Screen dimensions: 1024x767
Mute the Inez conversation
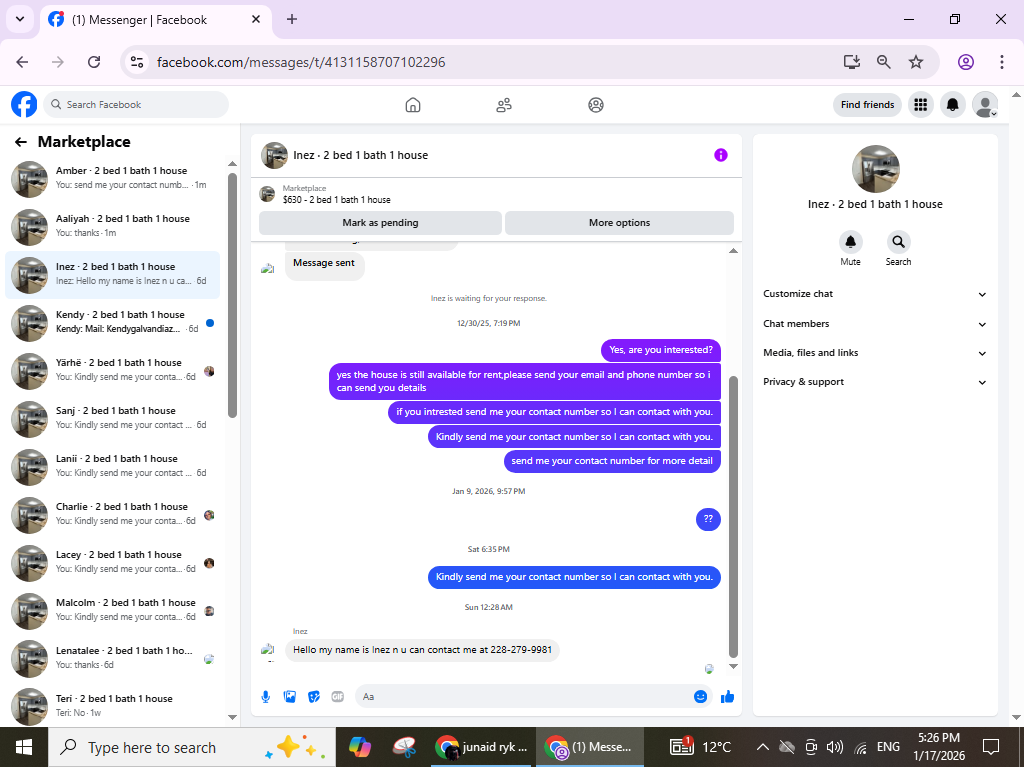click(850, 242)
